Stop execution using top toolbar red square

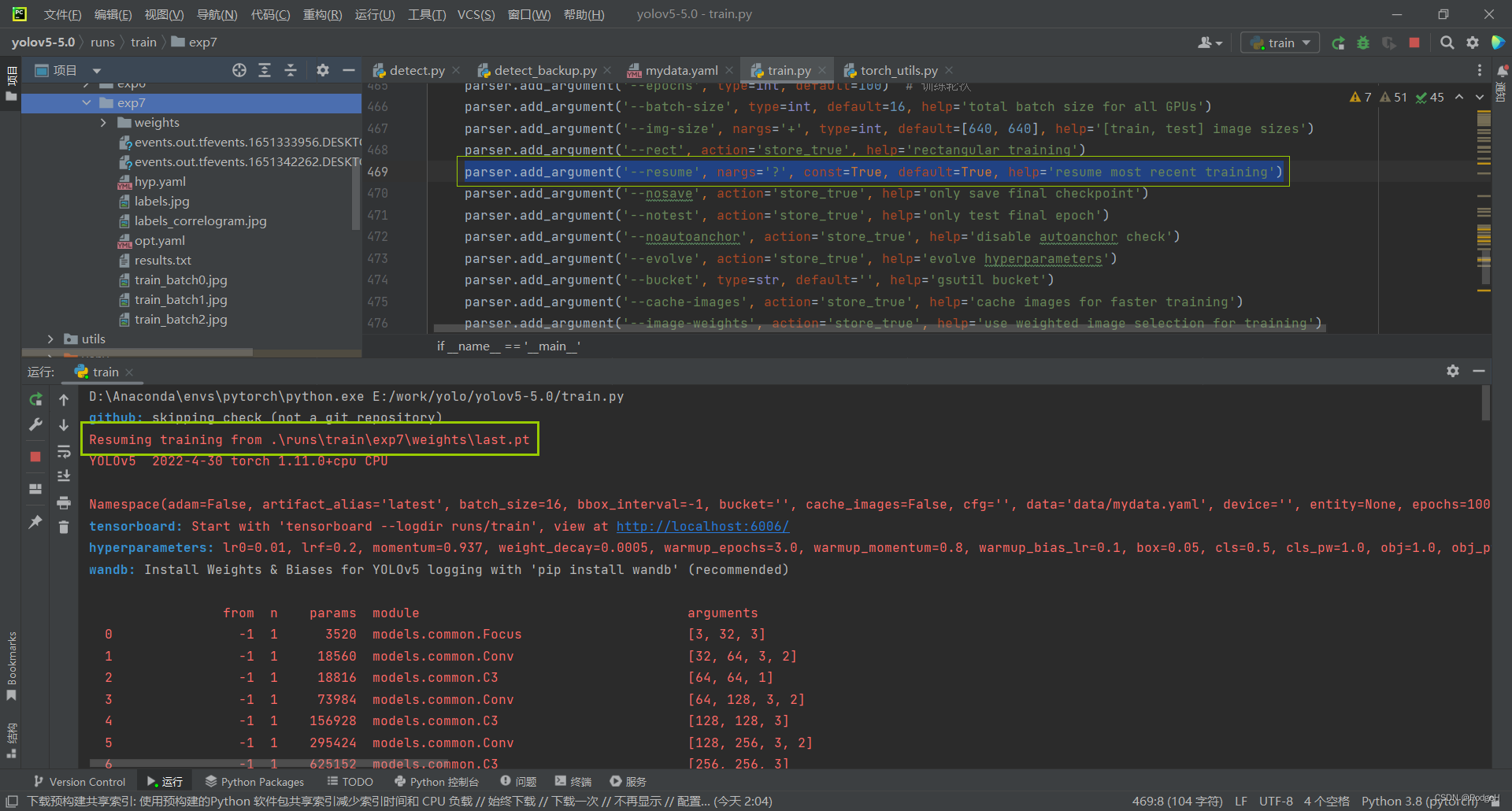pos(1414,43)
